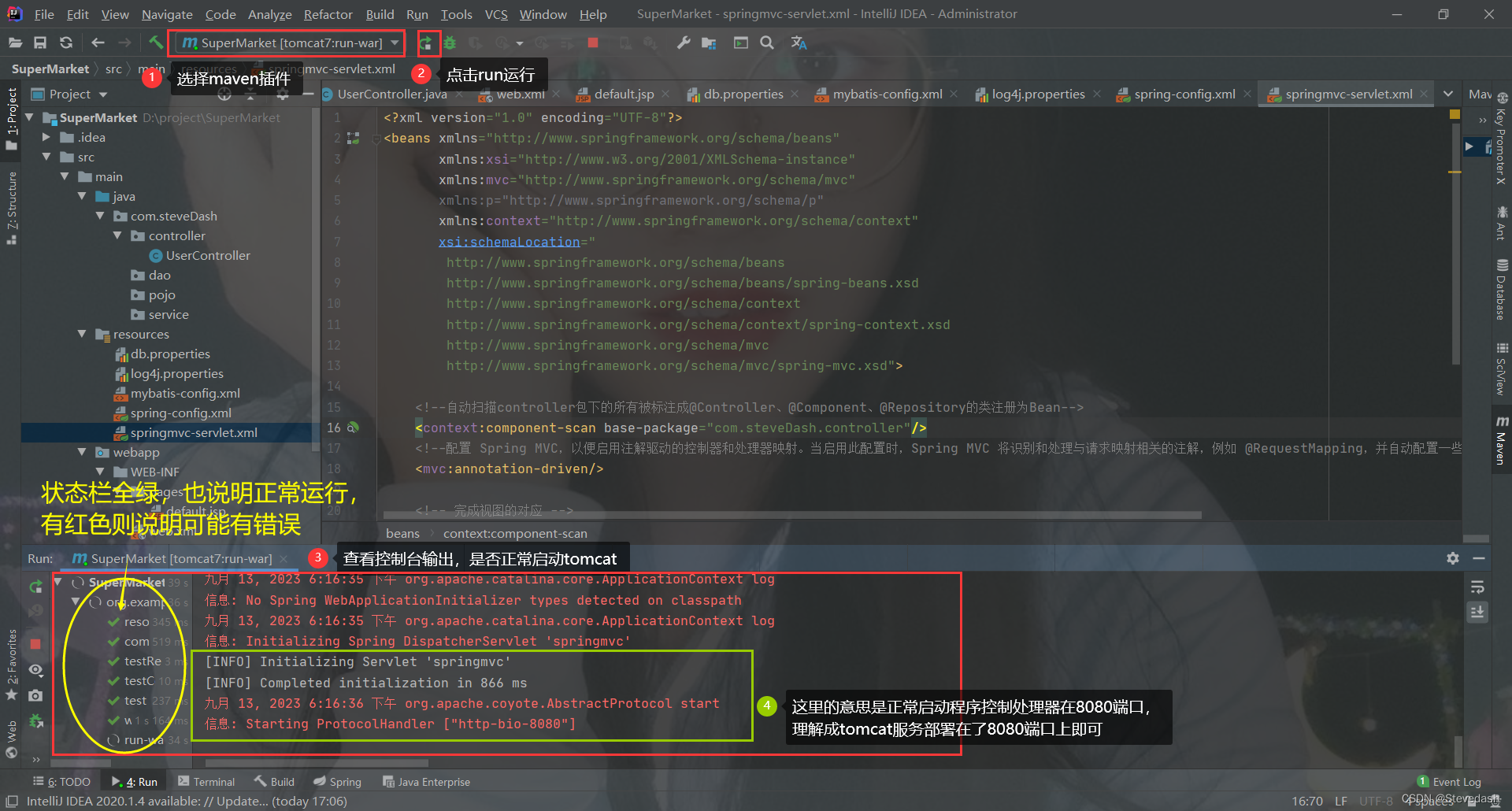Open Project Structure icon in toolbar

(x=709, y=43)
